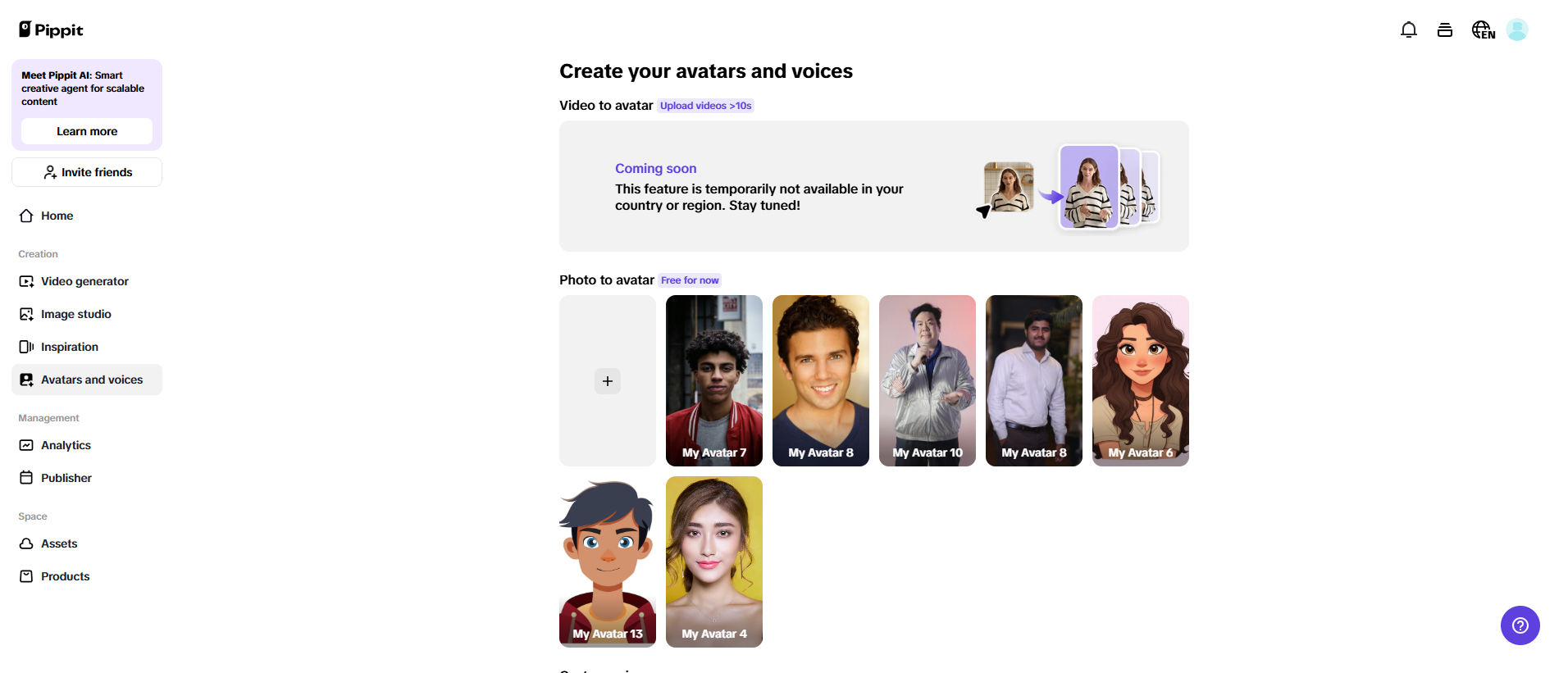
Task: Select Avatars and voices menu item
Action: click(x=91, y=380)
